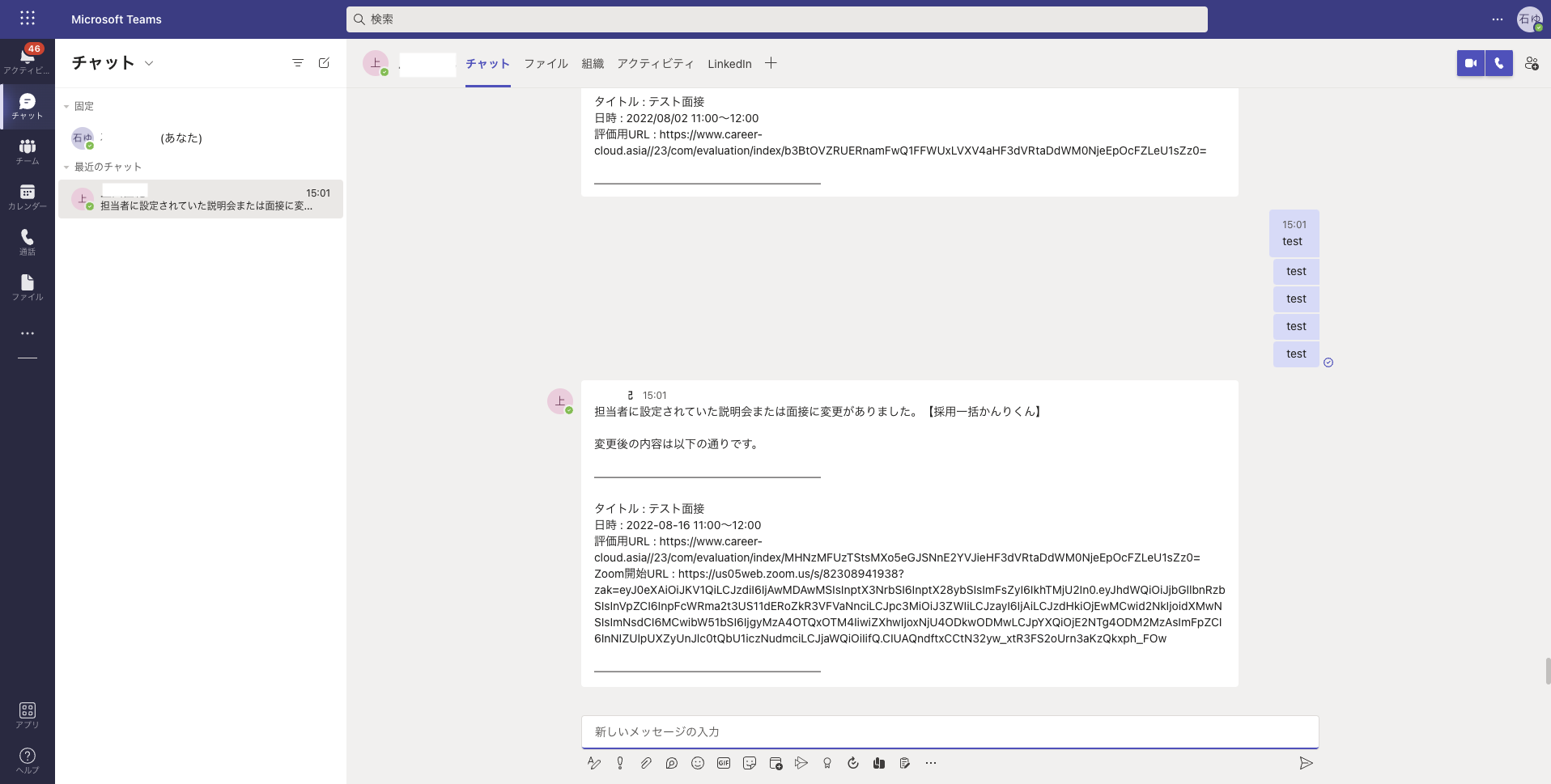Open the emoji picker
The height and width of the screenshot is (784, 1551).
[698, 763]
